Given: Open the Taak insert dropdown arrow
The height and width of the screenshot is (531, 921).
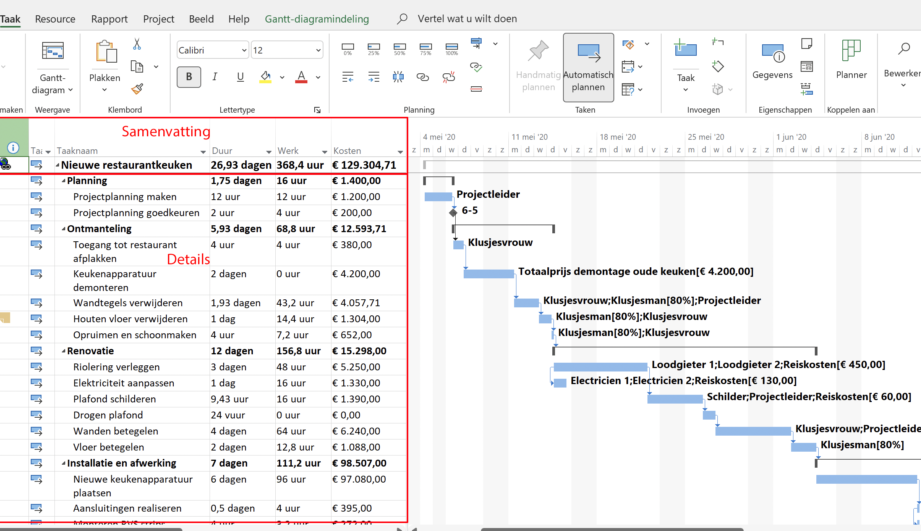Looking at the screenshot, I should pos(685,90).
